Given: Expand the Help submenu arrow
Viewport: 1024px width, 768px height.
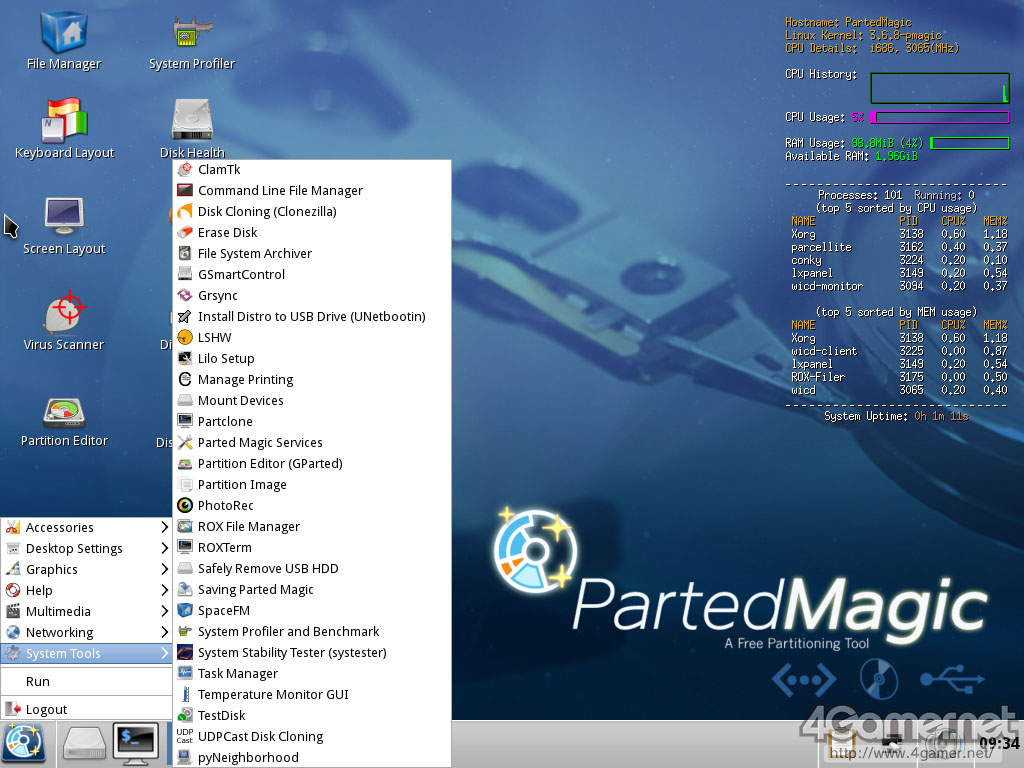Looking at the screenshot, I should pyautogui.click(x=165, y=590).
